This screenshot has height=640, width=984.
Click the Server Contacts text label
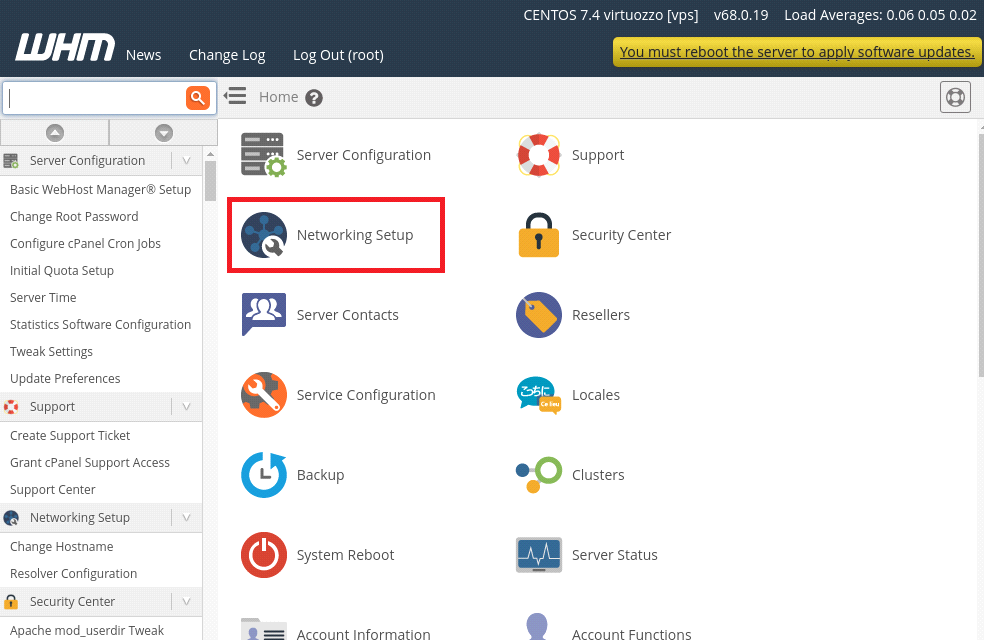coord(347,315)
